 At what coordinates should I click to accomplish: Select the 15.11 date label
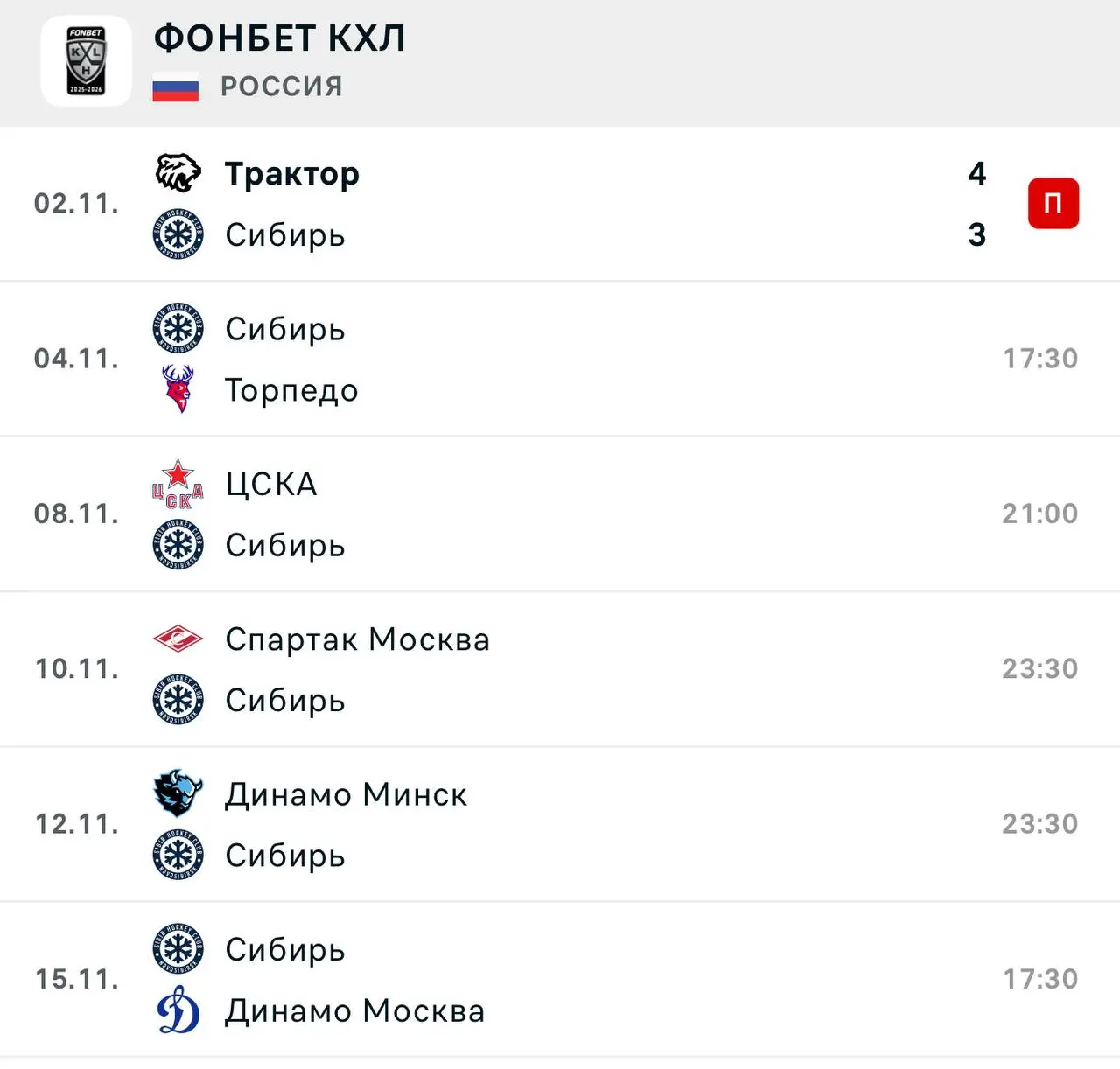pyautogui.click(x=75, y=980)
